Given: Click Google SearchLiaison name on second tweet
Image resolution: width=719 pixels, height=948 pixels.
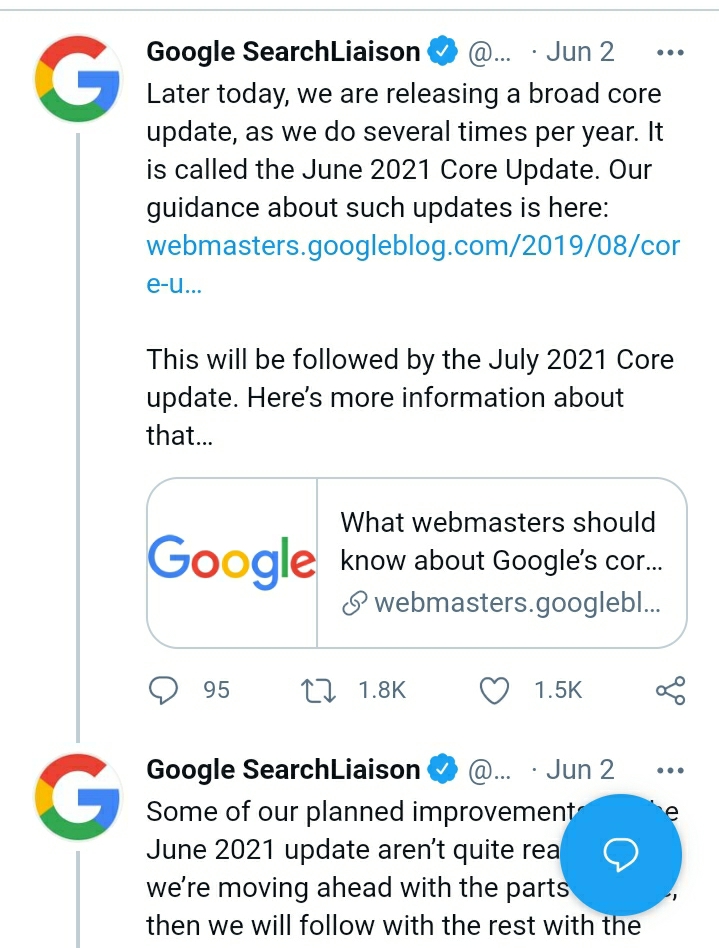Looking at the screenshot, I should tap(283, 770).
